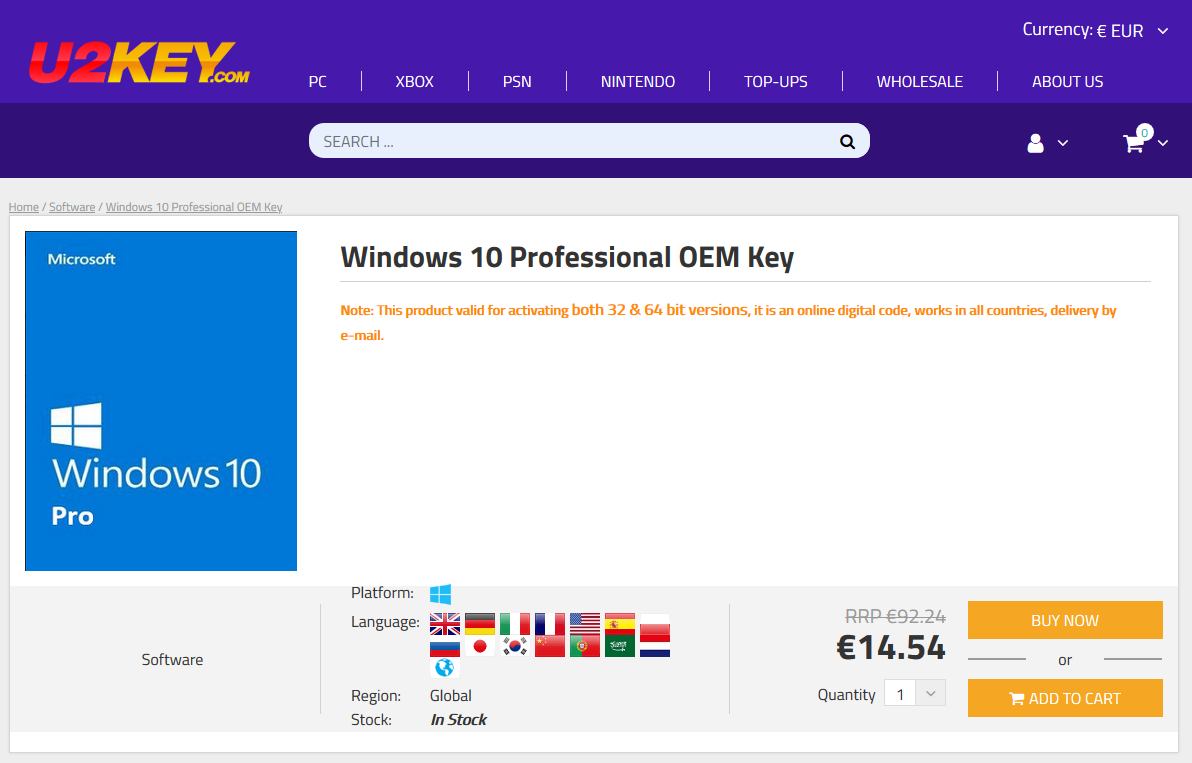Click the €14.54 price

pyautogui.click(x=890, y=647)
